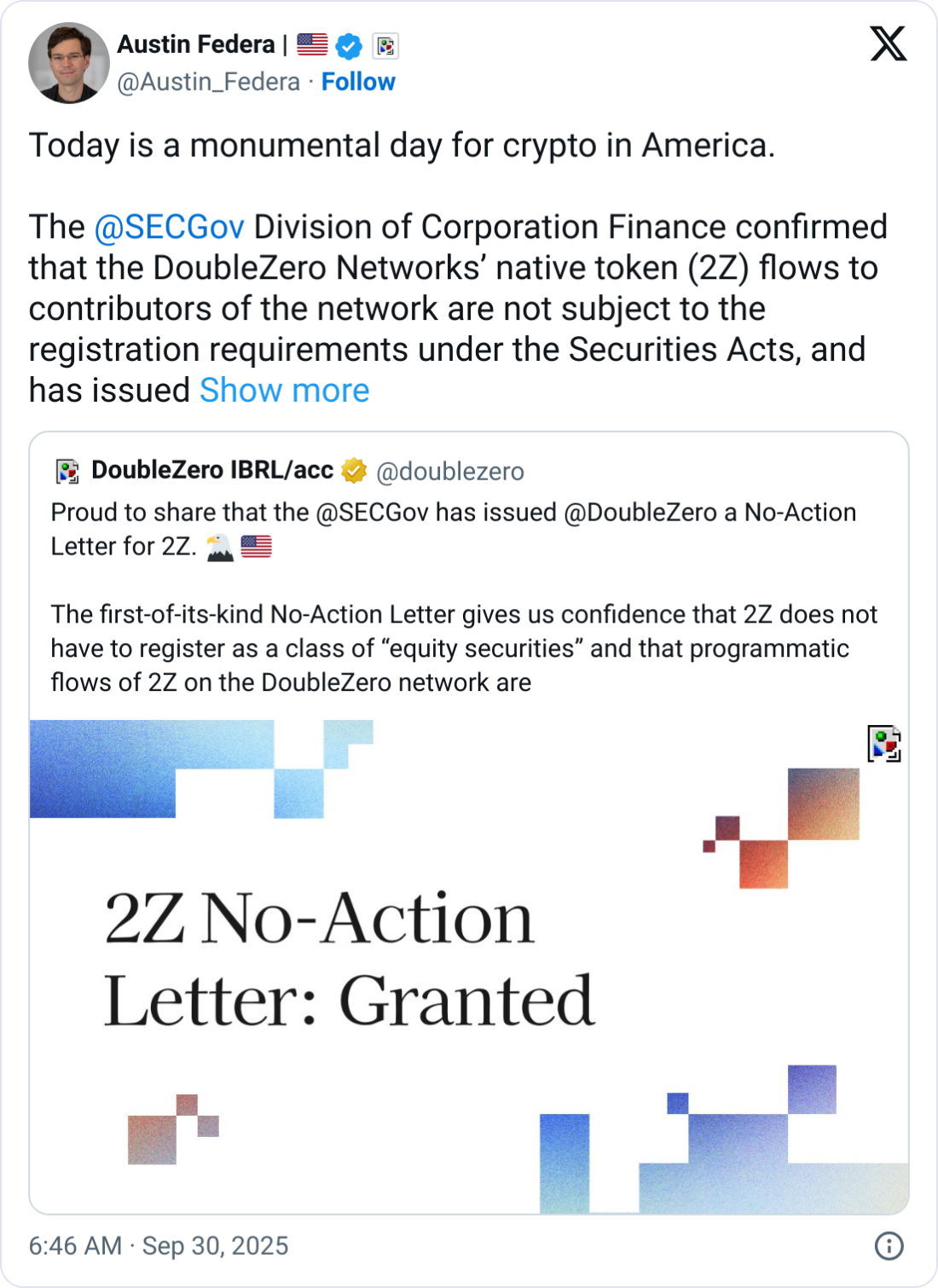Click the Follow button

[359, 82]
